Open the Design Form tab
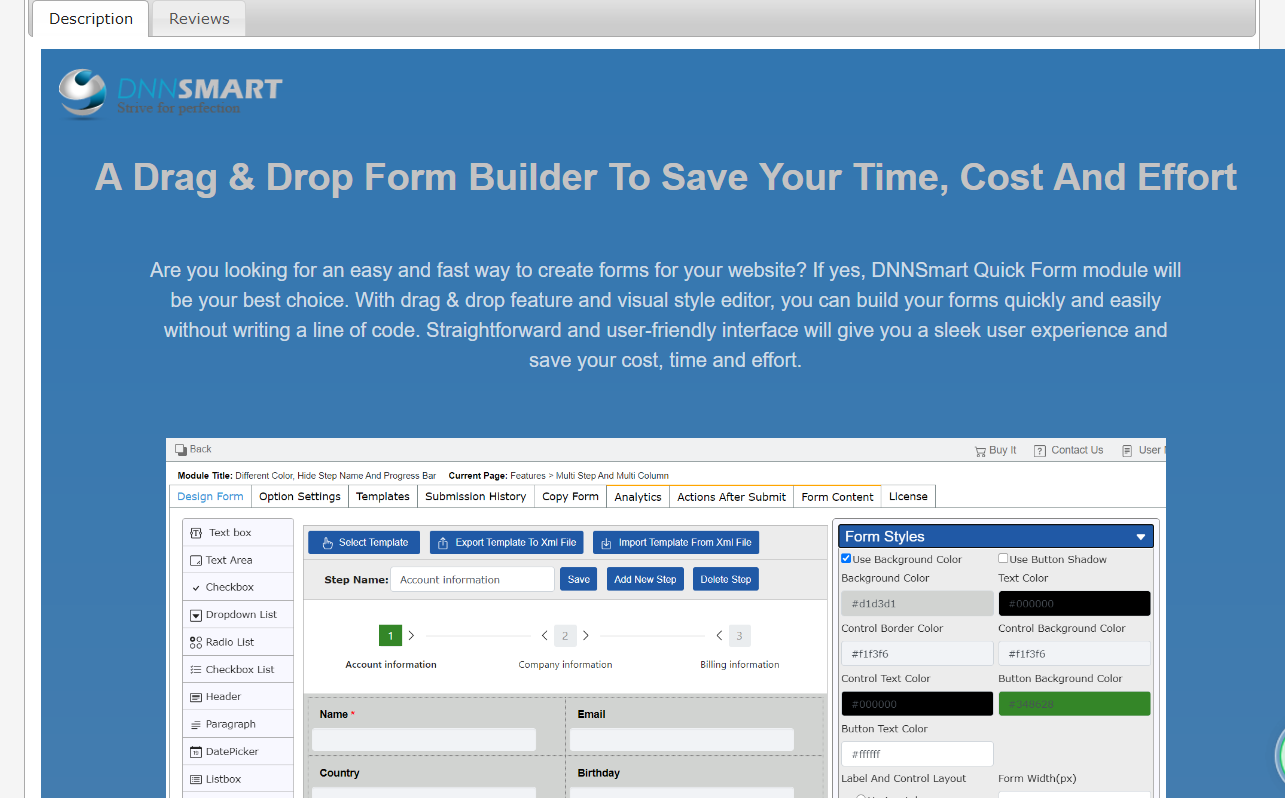The height and width of the screenshot is (798, 1285). tap(210, 496)
